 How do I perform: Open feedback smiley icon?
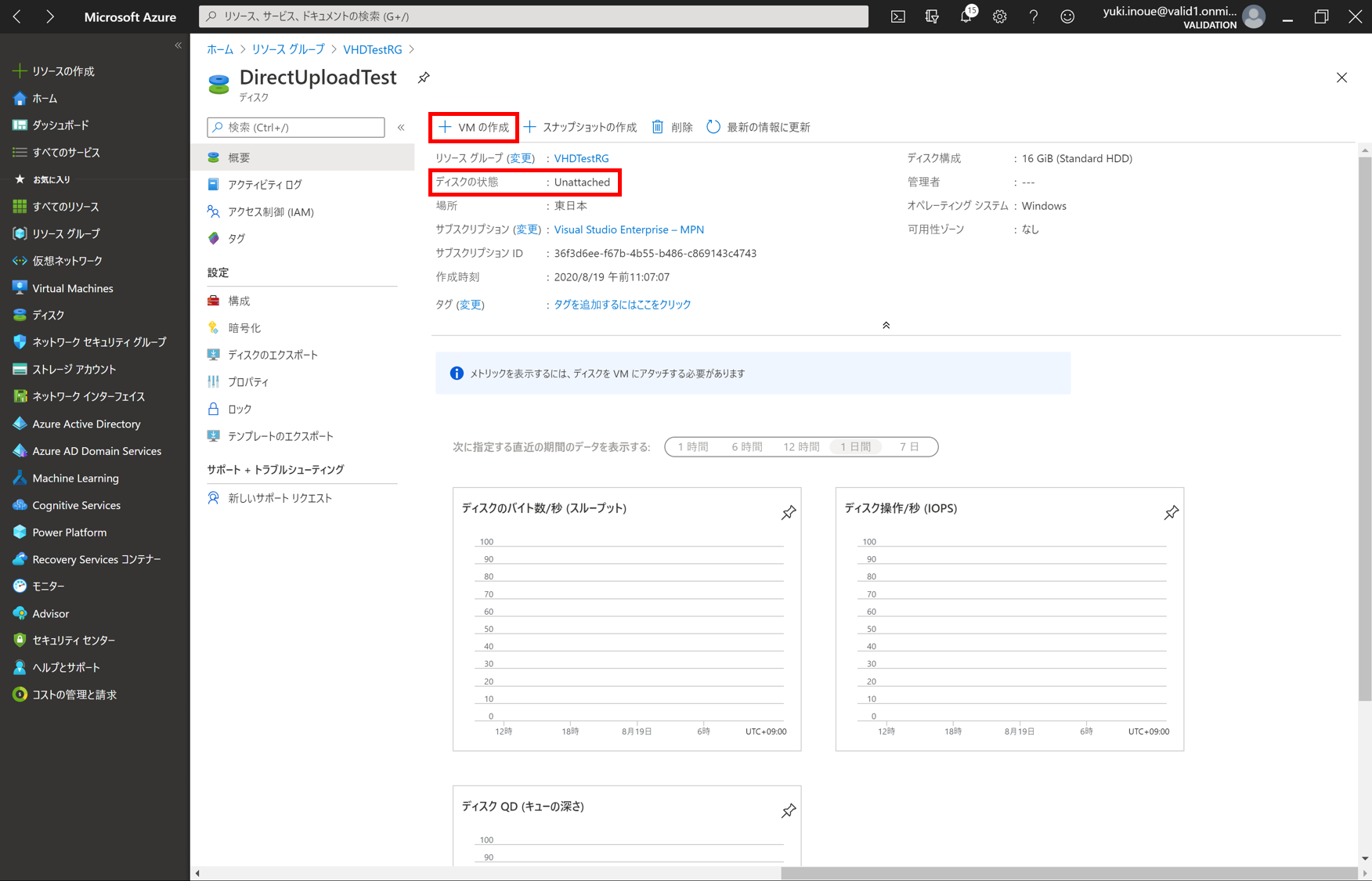coord(1067,16)
